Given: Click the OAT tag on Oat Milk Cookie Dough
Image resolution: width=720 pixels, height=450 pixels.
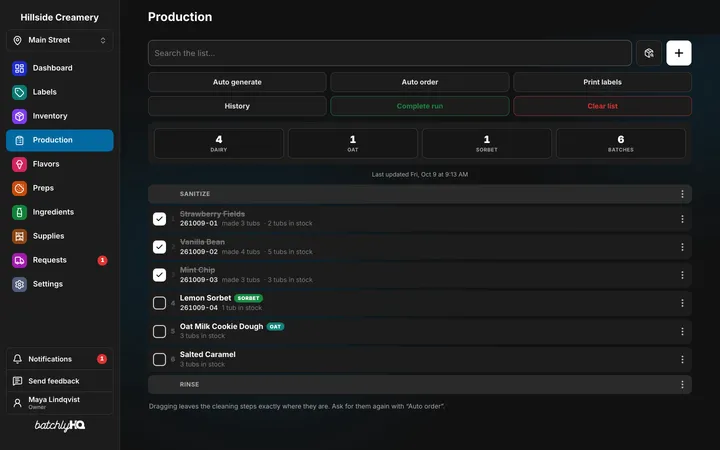Looking at the screenshot, I should (275, 326).
